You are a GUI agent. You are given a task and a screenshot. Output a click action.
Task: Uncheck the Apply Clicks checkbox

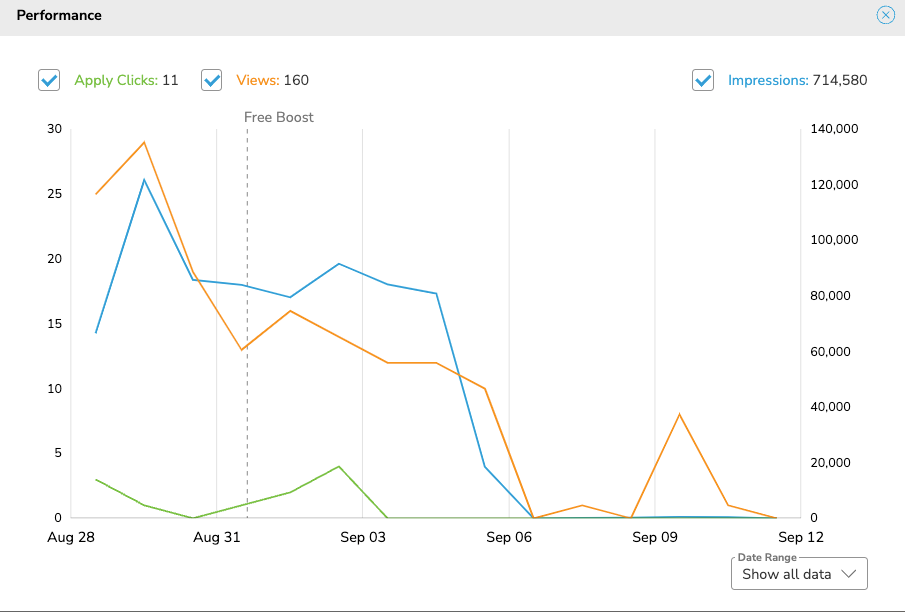pyautogui.click(x=48, y=79)
